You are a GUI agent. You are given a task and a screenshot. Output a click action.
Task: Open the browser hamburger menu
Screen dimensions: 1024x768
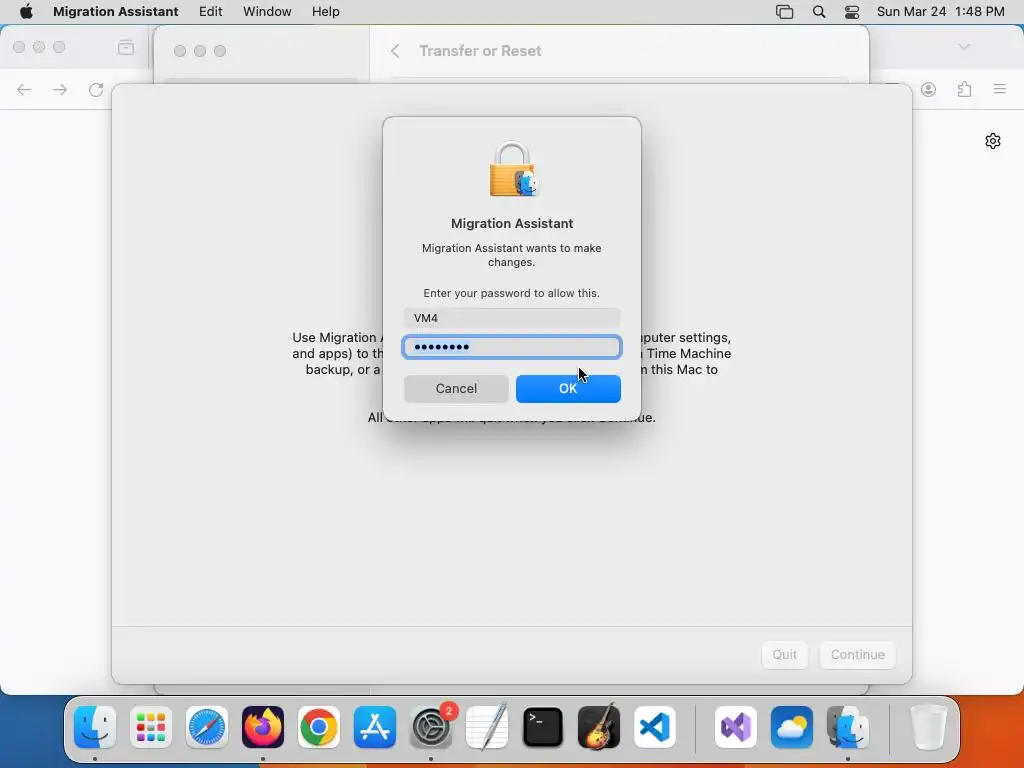[1000, 89]
